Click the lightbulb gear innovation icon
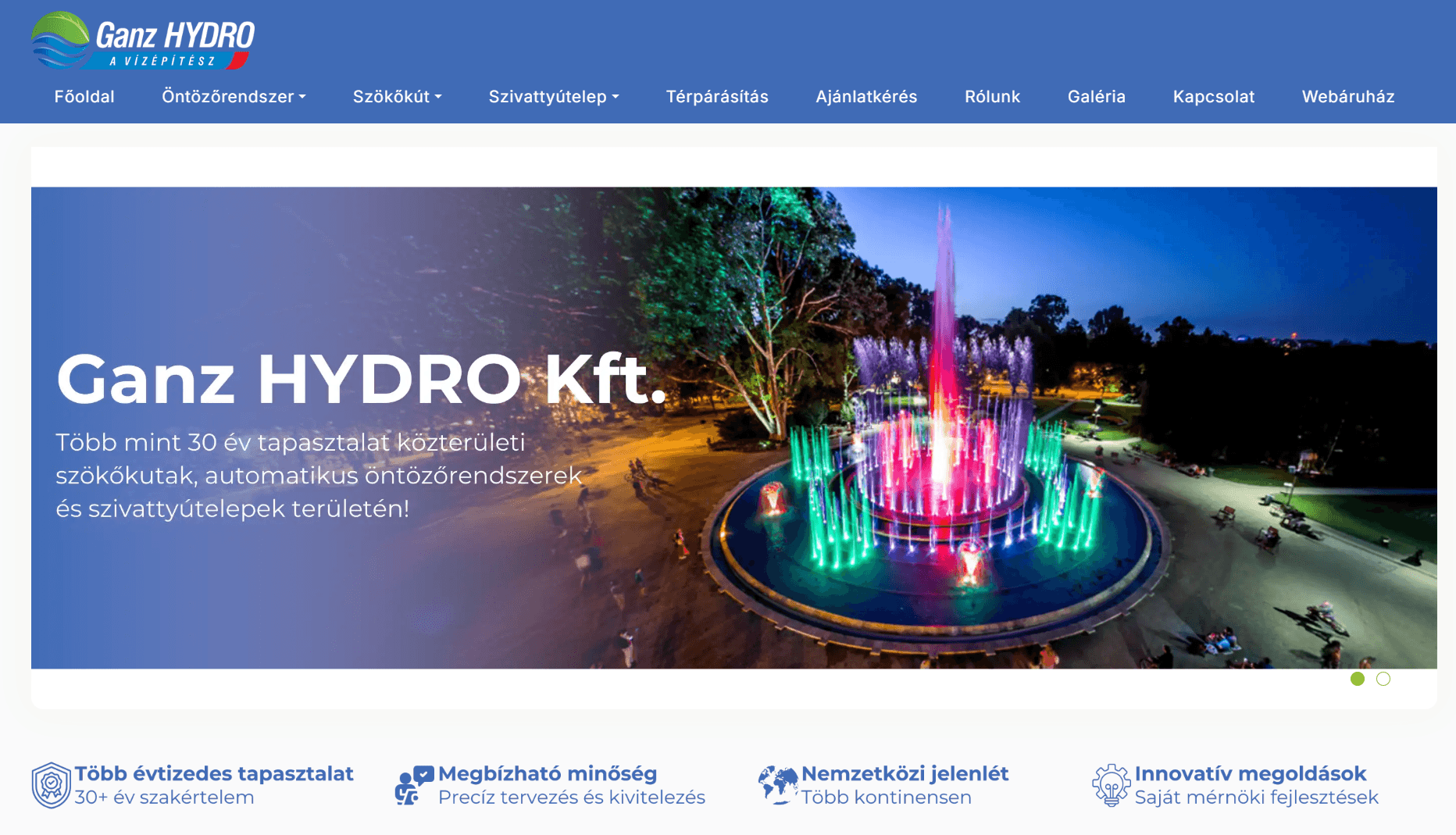Screen dimensions: 1456x835 coord(1112,785)
